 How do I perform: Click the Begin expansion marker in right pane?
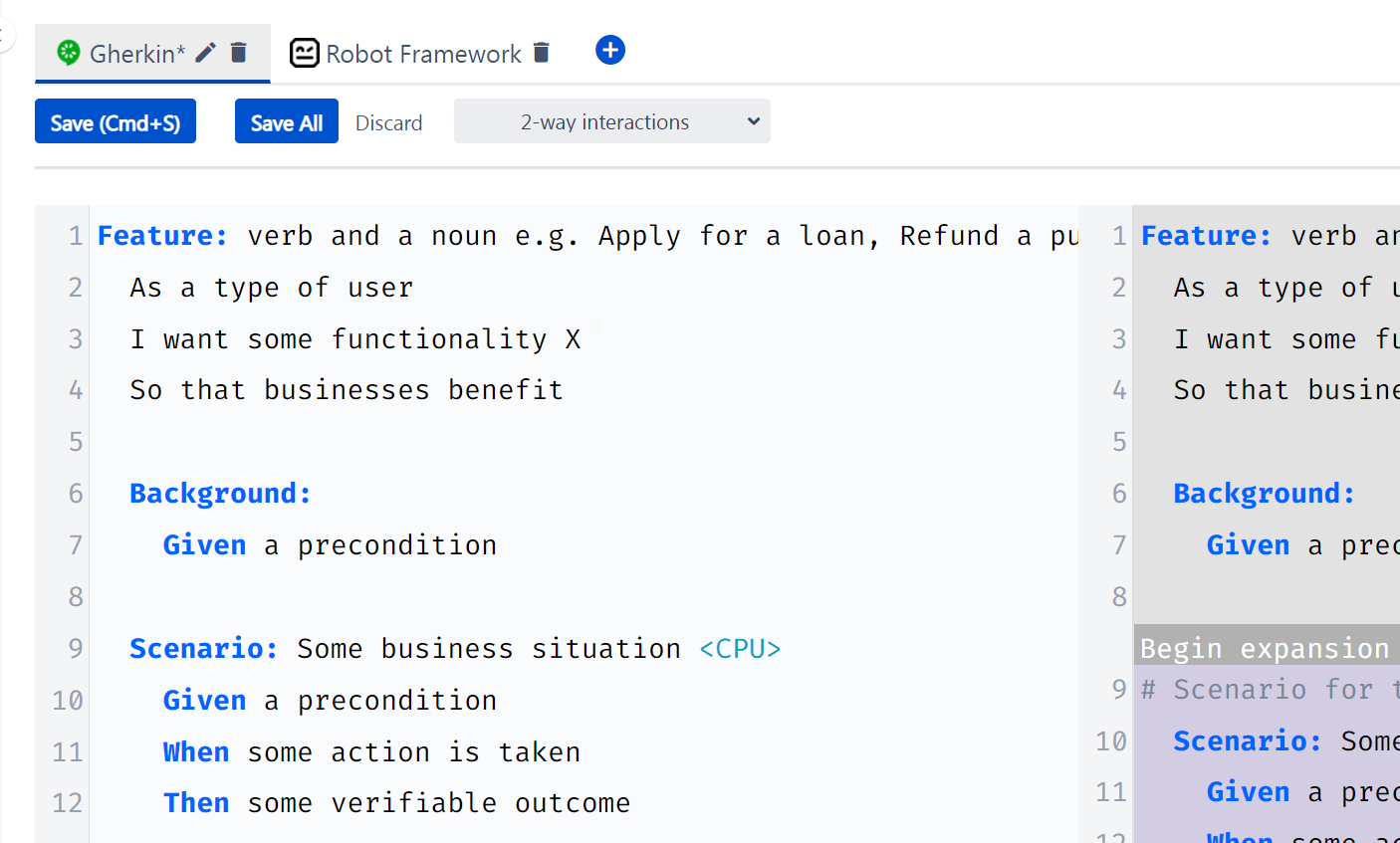click(x=1267, y=647)
